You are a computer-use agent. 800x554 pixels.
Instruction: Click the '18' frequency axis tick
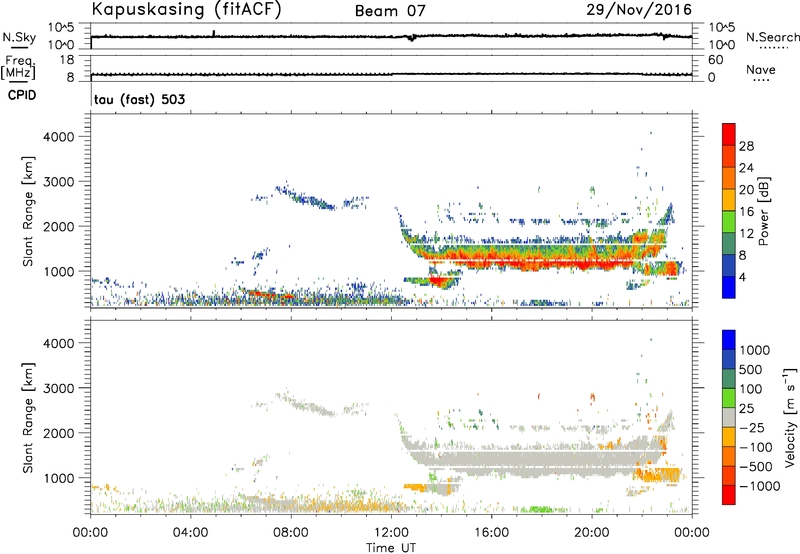click(67, 60)
